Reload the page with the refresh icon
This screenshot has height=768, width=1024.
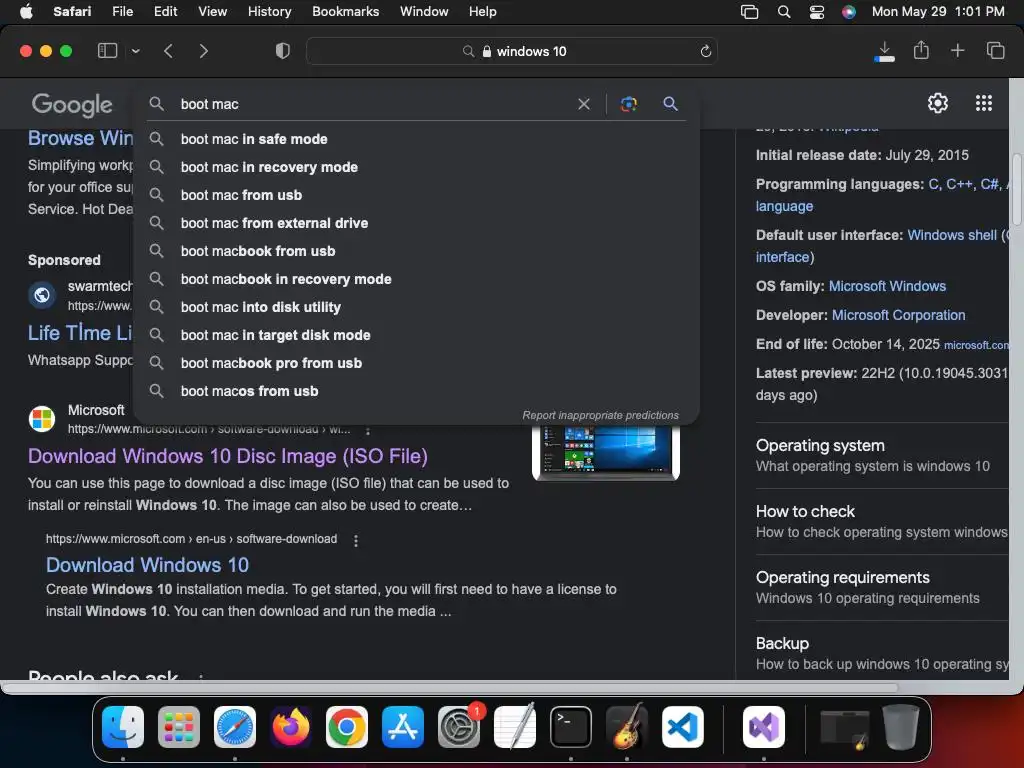(x=705, y=51)
